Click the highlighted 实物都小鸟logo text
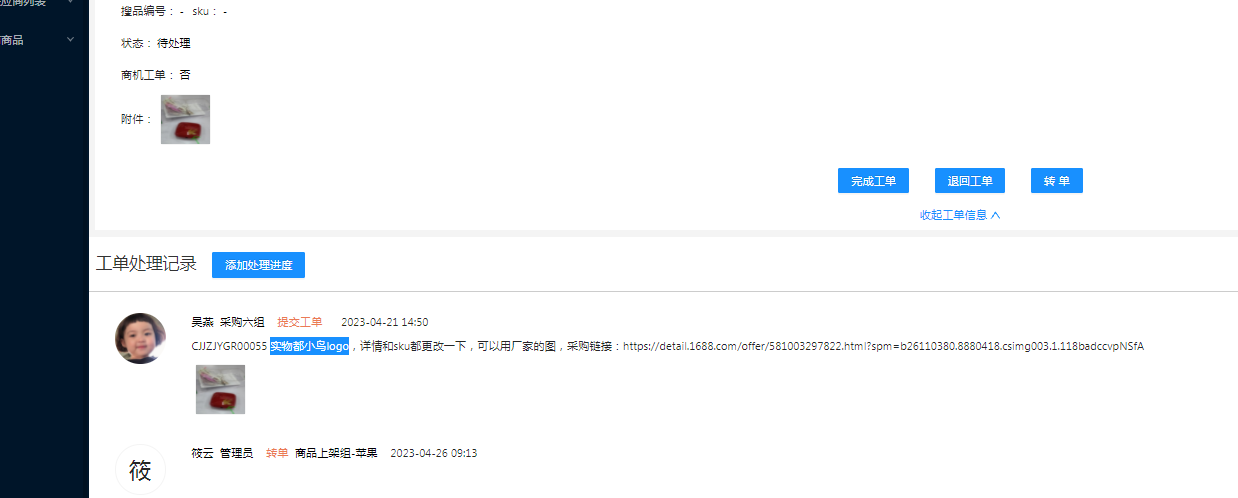Screen dimensions: 1238x498 pyautogui.click(x=309, y=346)
